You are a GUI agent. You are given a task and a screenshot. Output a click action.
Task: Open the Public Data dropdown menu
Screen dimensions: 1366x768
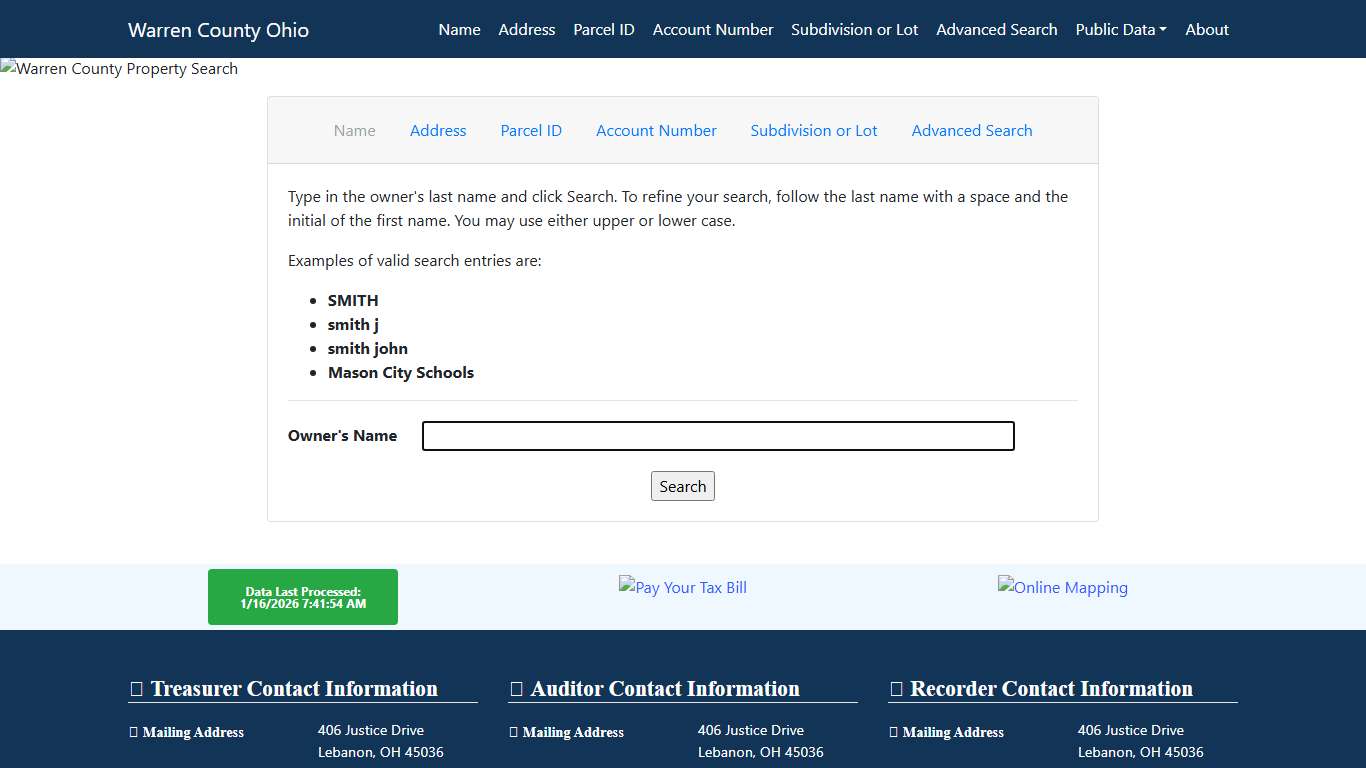coord(1120,29)
